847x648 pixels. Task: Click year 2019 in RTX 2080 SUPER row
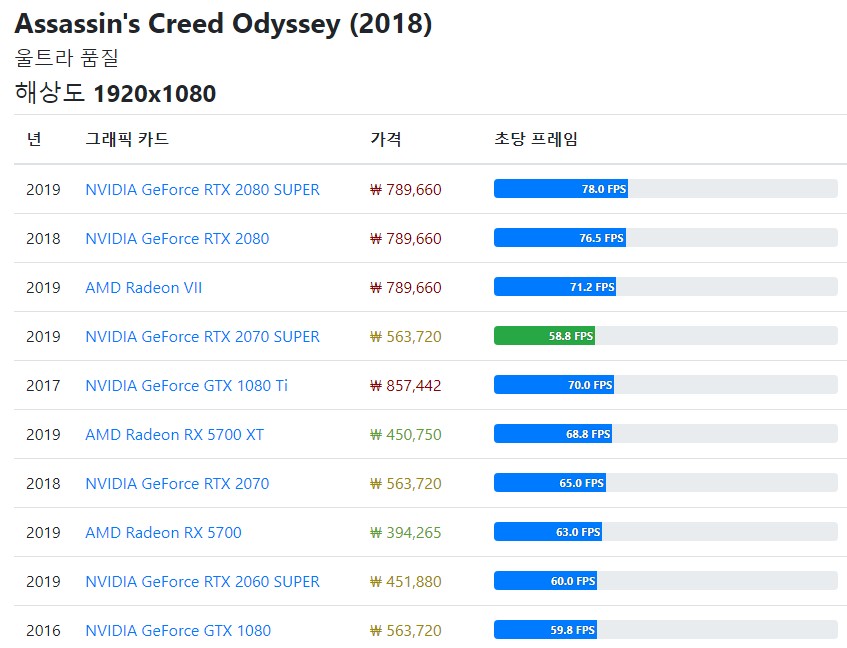coord(43,190)
